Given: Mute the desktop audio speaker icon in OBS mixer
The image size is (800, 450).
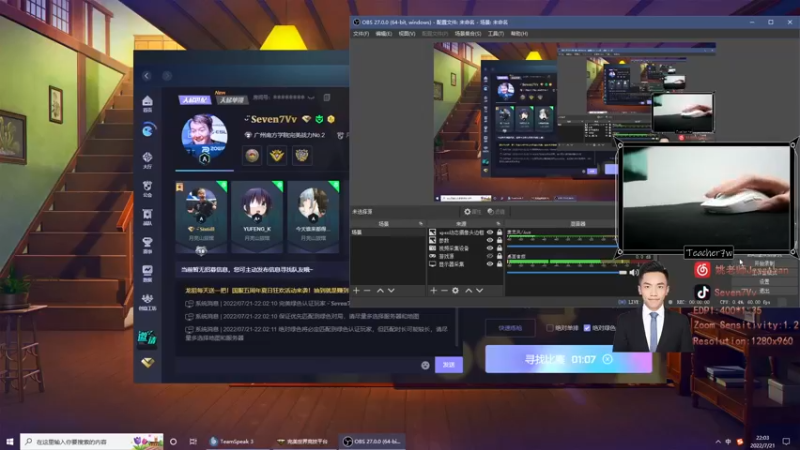Looking at the screenshot, I should click(x=634, y=272).
